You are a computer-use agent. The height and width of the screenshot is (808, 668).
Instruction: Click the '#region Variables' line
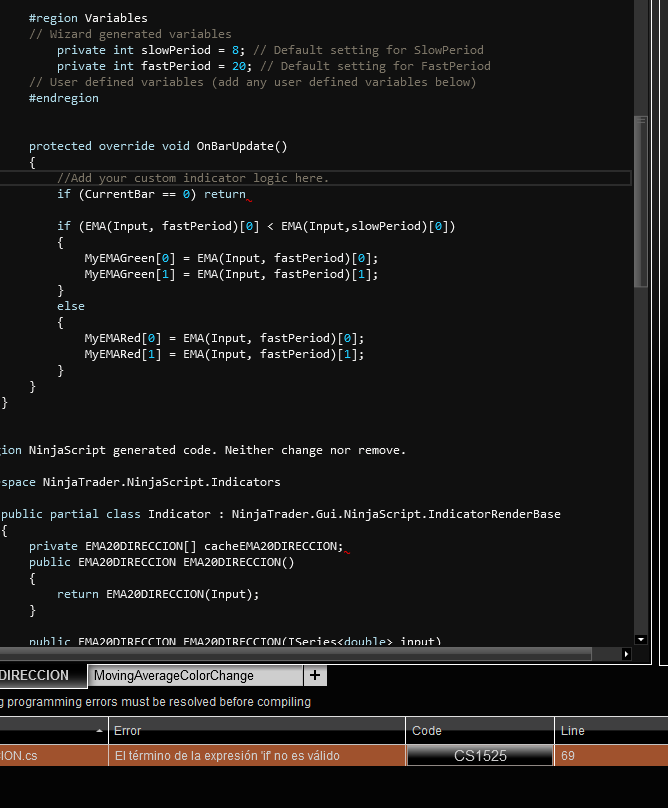pyautogui.click(x=88, y=18)
